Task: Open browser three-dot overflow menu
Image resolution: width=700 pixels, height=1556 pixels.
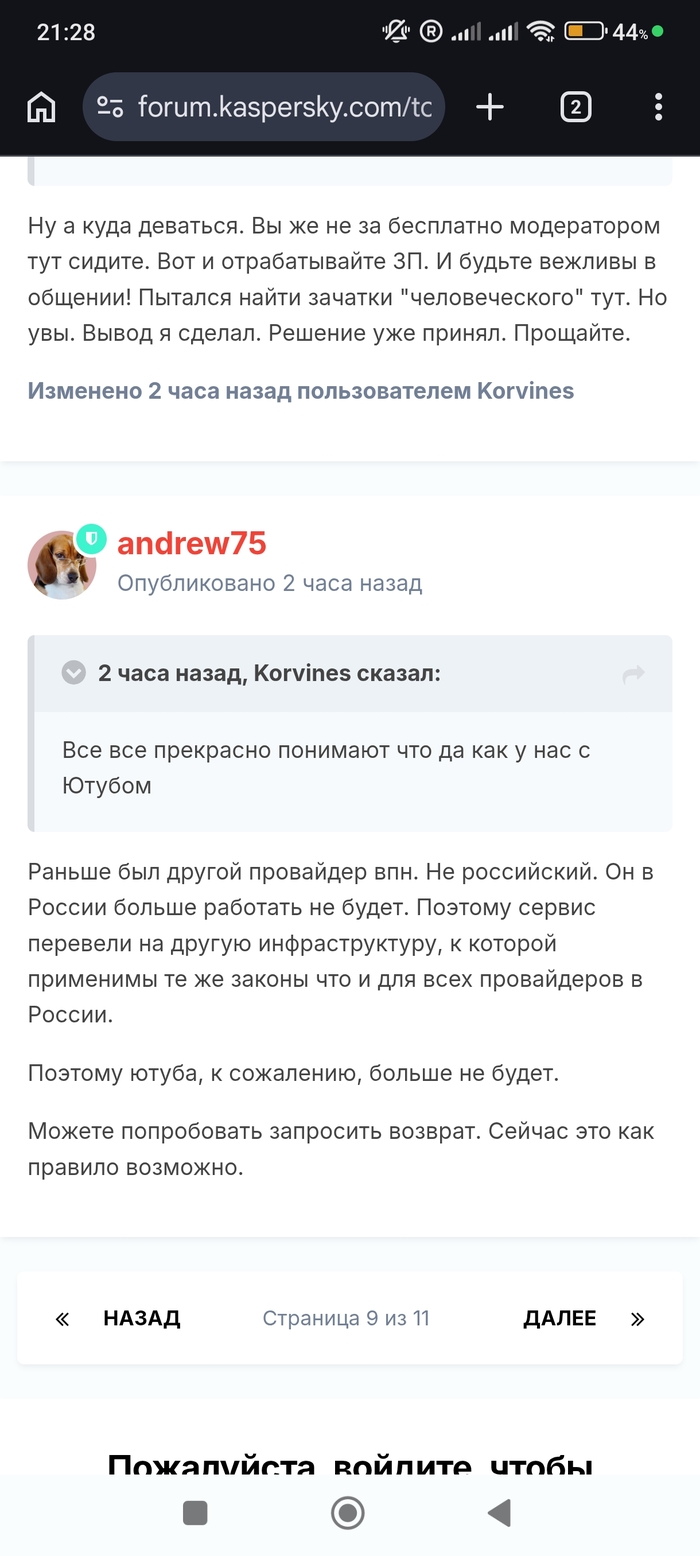Action: (x=658, y=107)
